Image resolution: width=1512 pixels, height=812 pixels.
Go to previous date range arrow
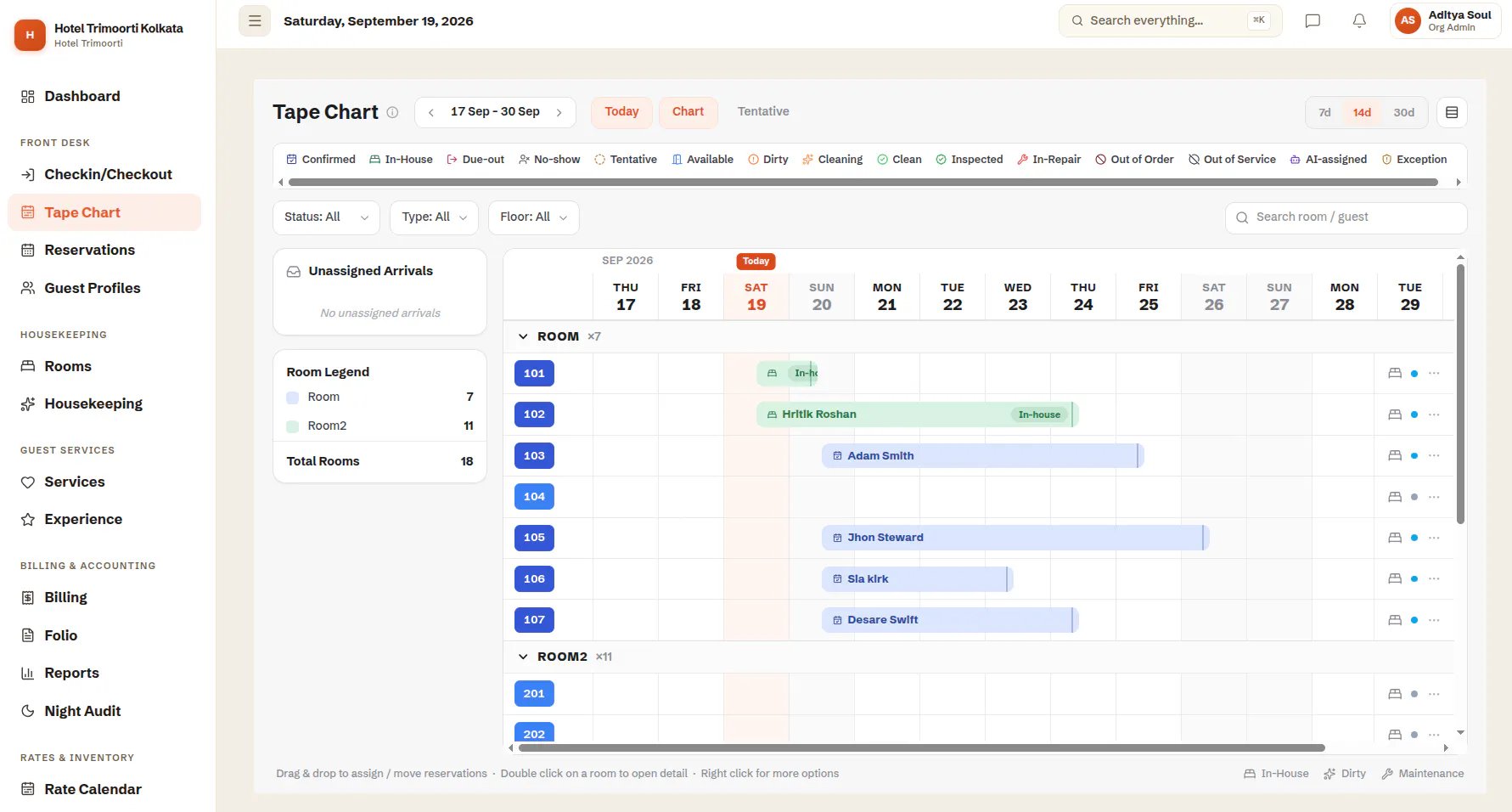click(431, 112)
